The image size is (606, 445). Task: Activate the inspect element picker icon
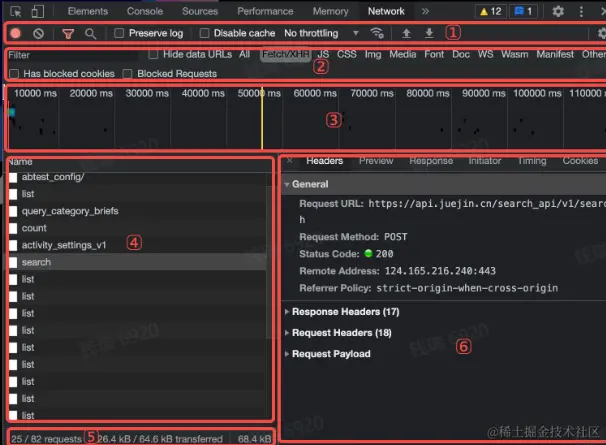pyautogui.click(x=15, y=12)
